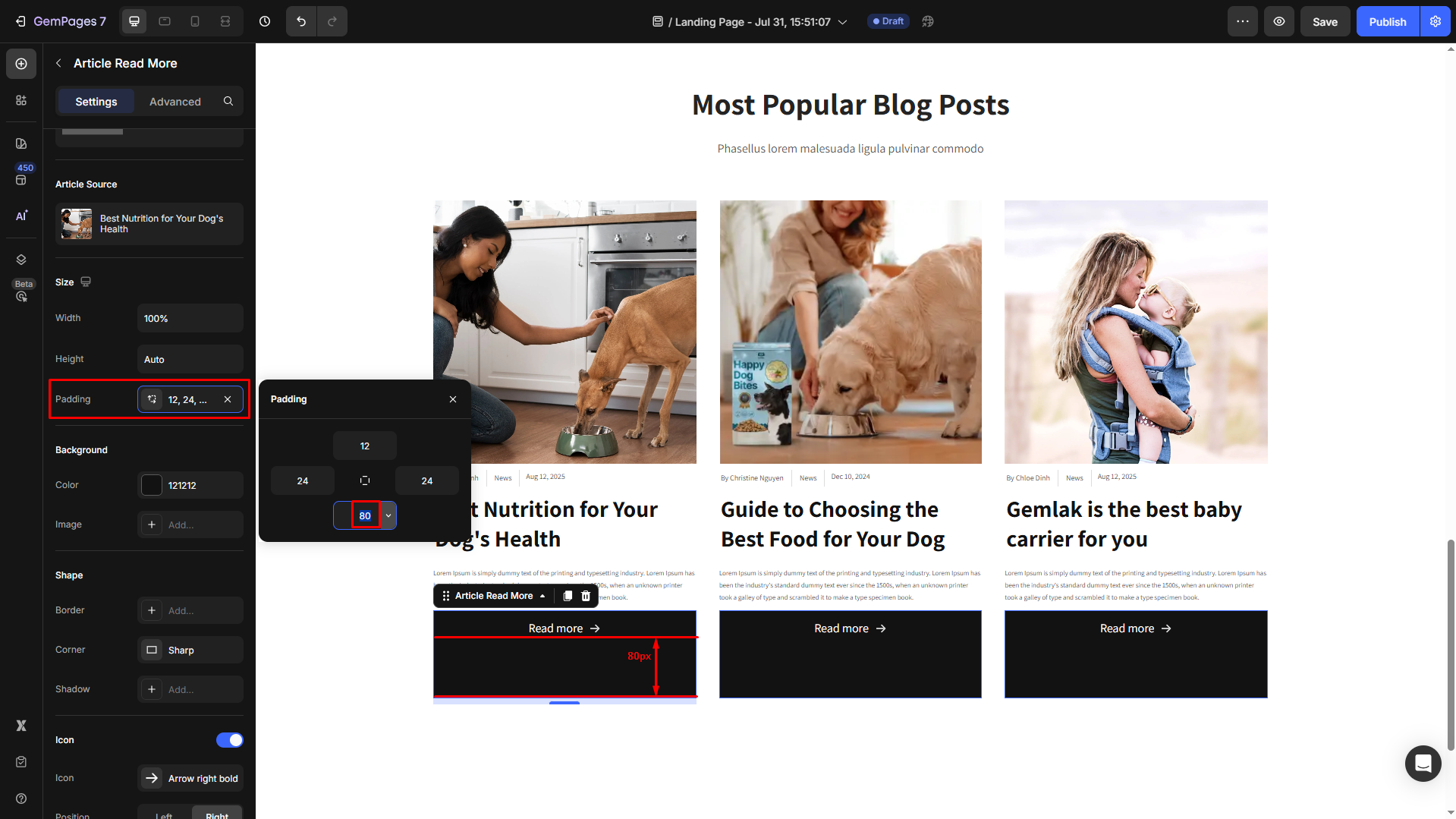Search settings with the magnifier icon
Image resolution: width=1456 pixels, height=819 pixels.
(228, 101)
